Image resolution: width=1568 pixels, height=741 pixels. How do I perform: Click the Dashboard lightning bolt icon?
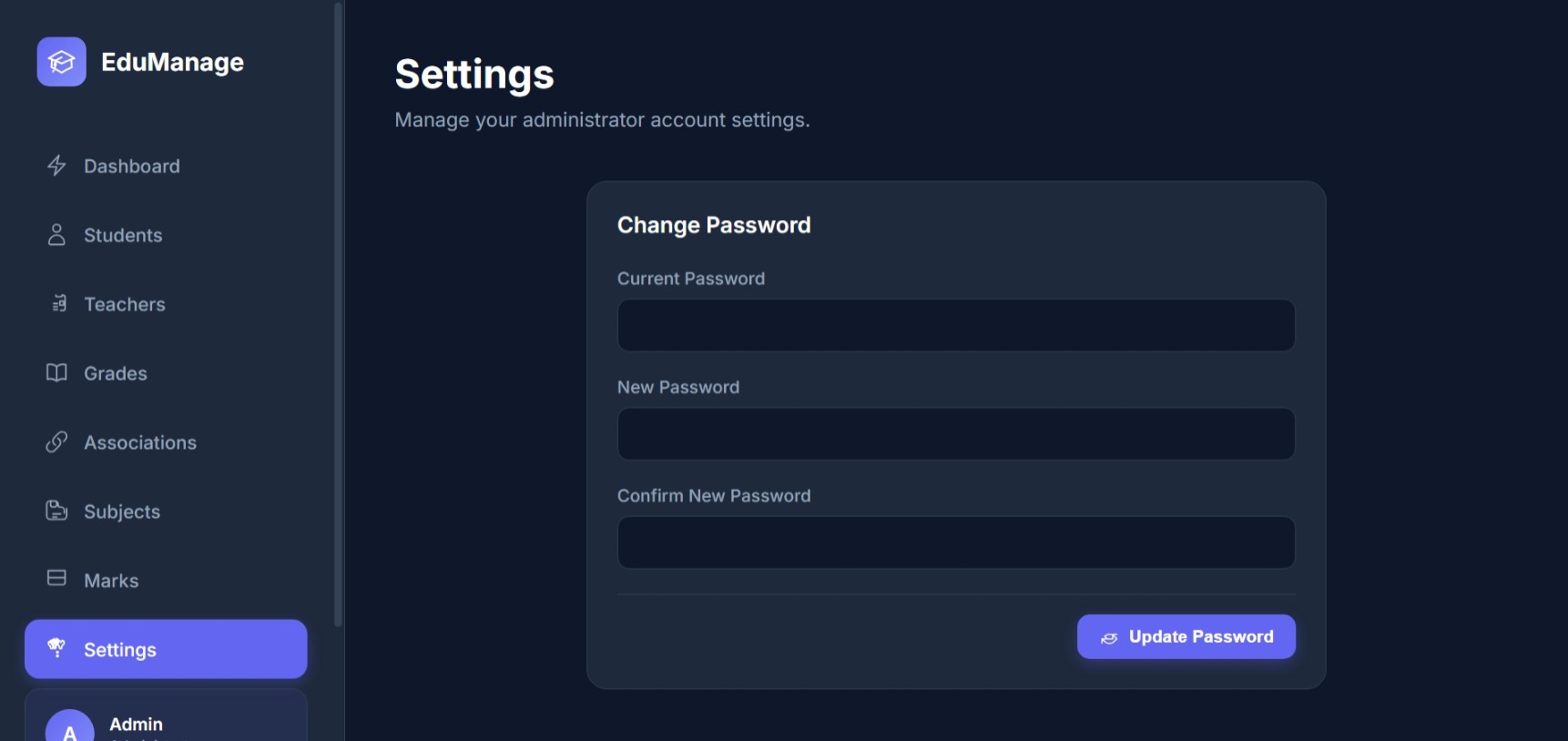tap(56, 166)
